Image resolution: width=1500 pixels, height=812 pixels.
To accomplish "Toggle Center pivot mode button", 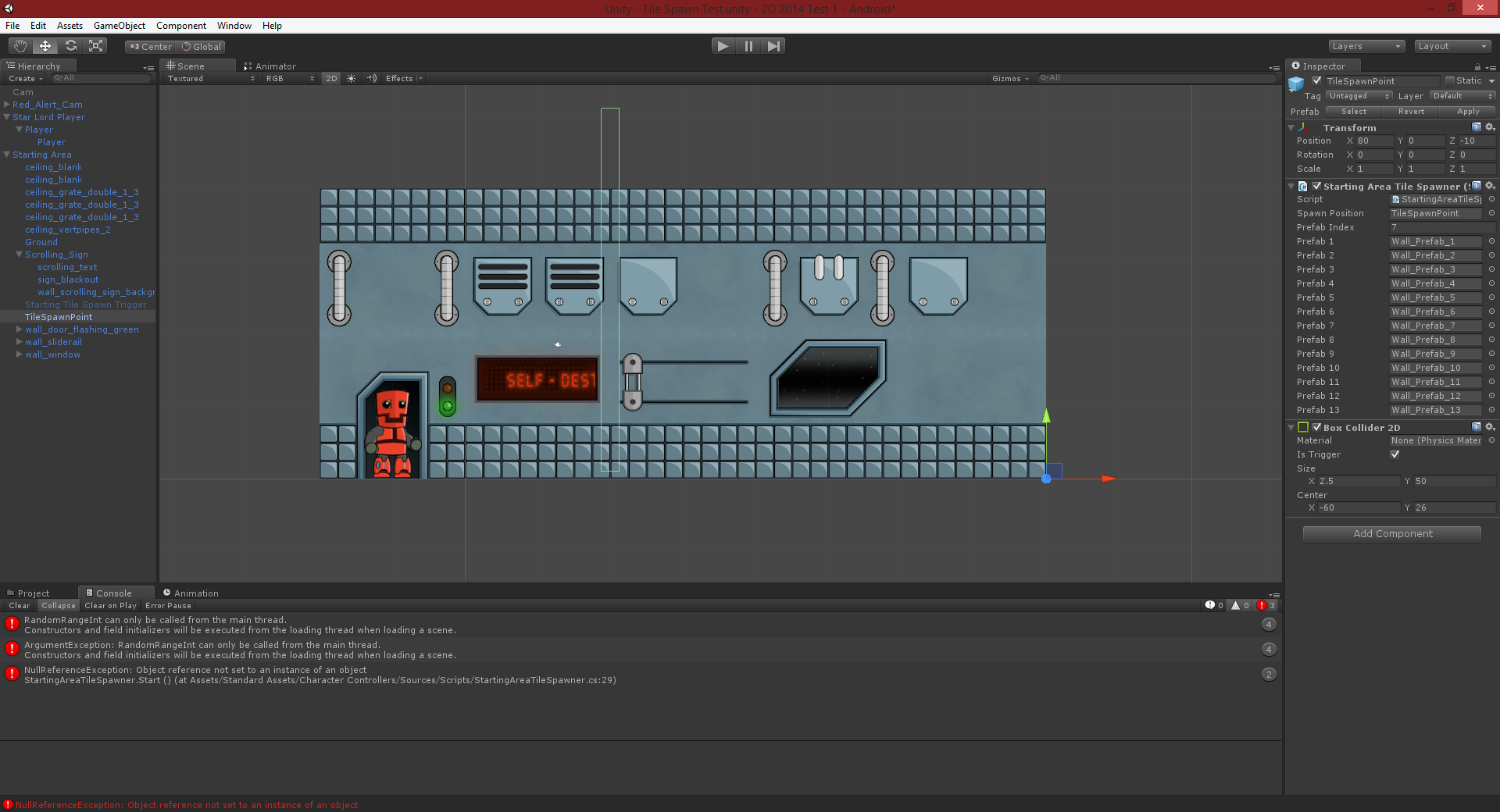I will click(x=150, y=47).
